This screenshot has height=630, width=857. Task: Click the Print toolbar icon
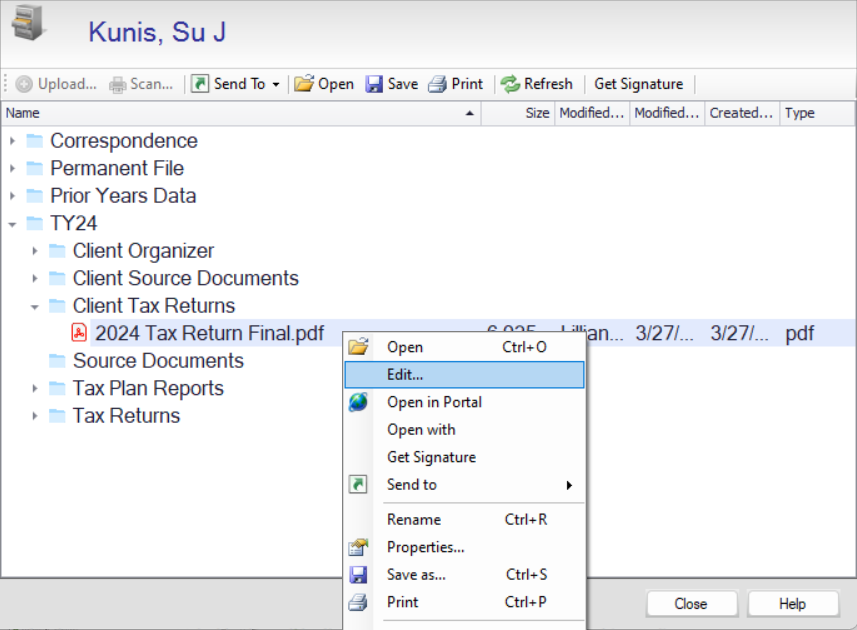pyautogui.click(x=436, y=84)
